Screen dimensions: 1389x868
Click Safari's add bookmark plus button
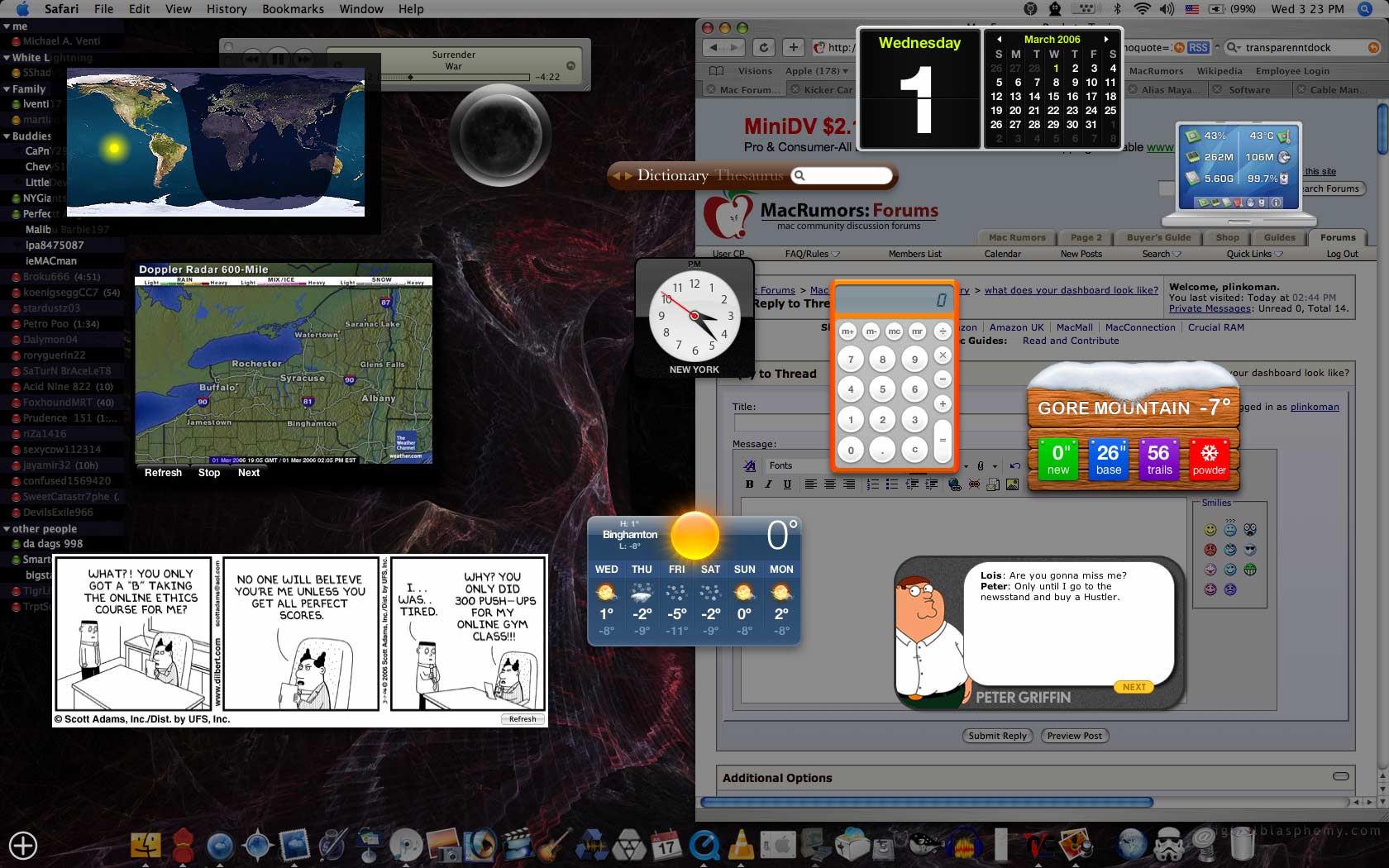tap(793, 48)
